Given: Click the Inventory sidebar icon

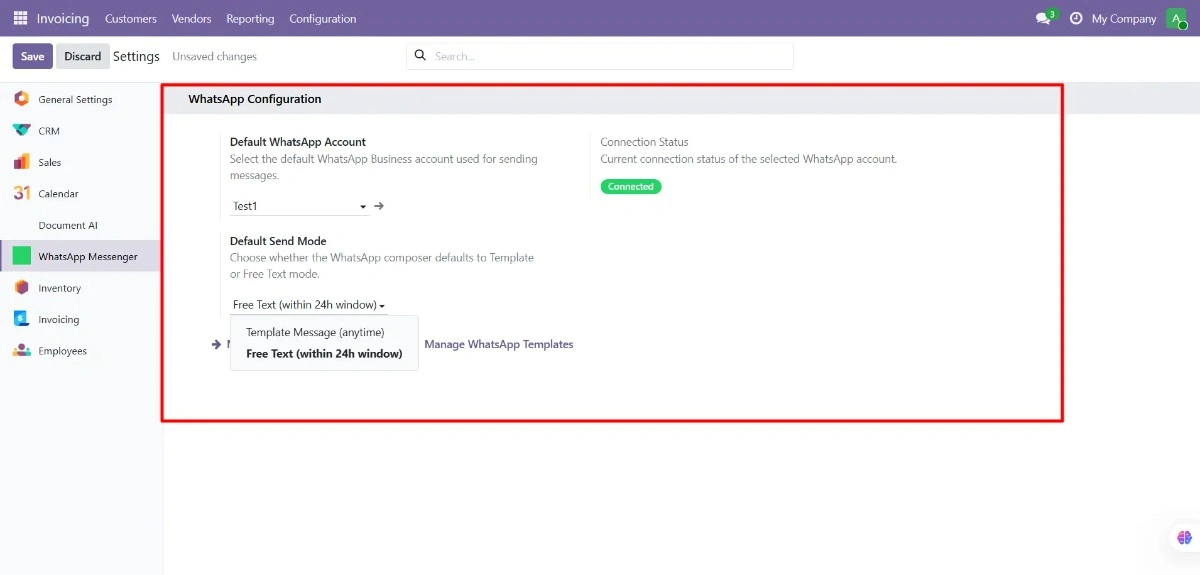Looking at the screenshot, I should pyautogui.click(x=21, y=287).
